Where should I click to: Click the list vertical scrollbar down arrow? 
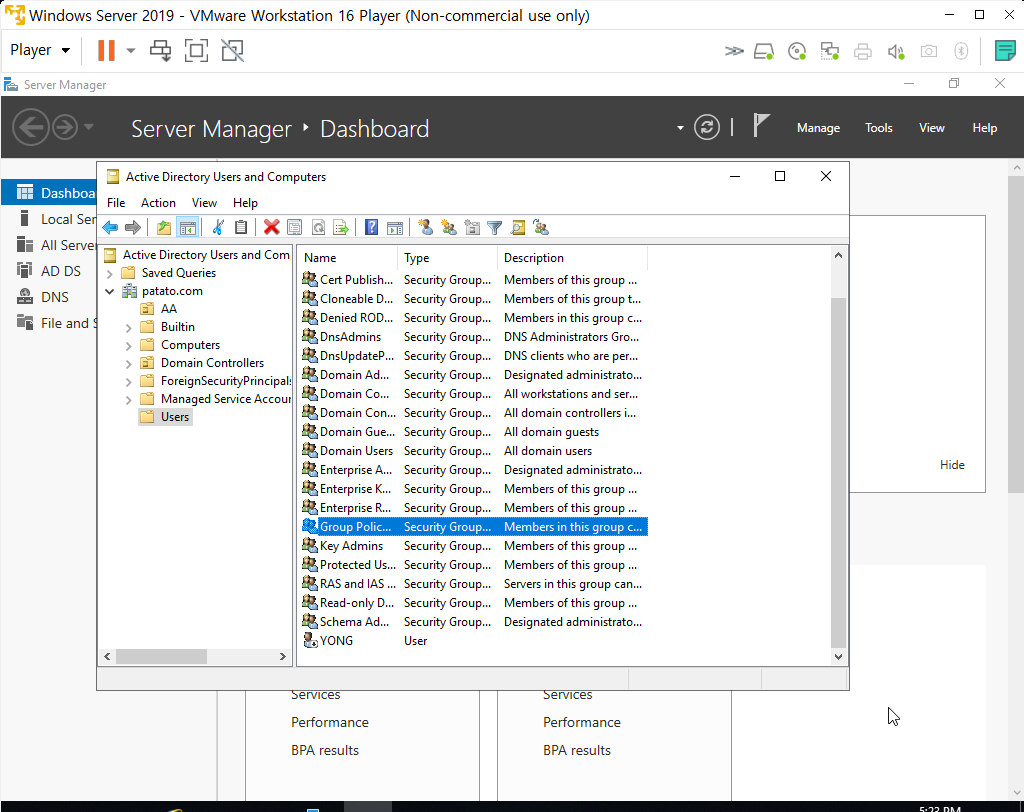point(839,657)
